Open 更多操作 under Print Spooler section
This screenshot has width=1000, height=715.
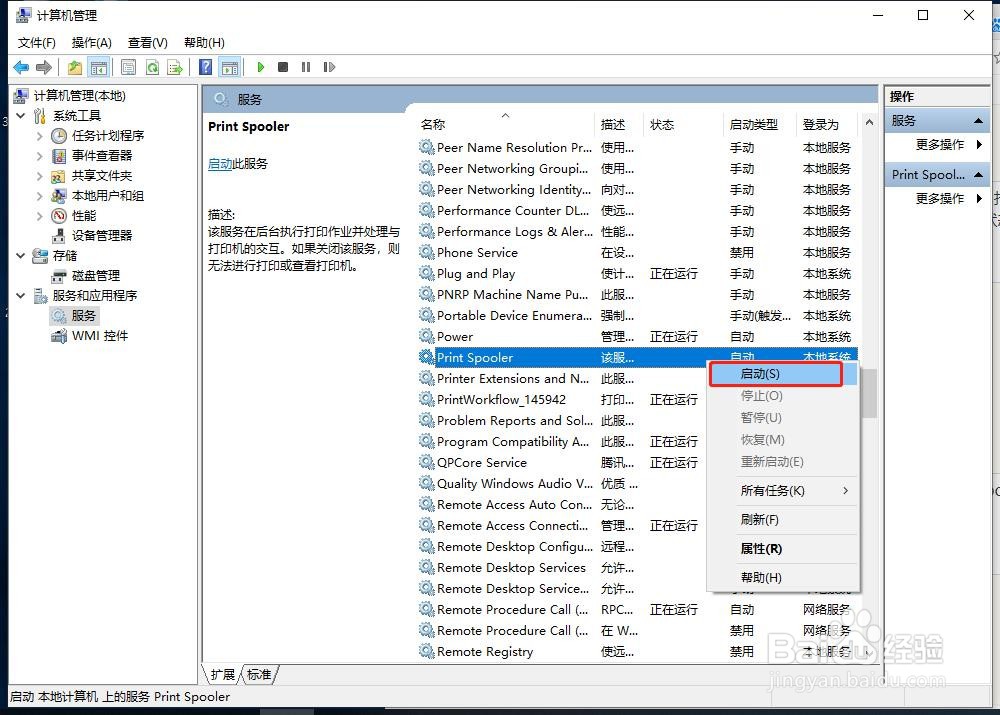pos(939,199)
